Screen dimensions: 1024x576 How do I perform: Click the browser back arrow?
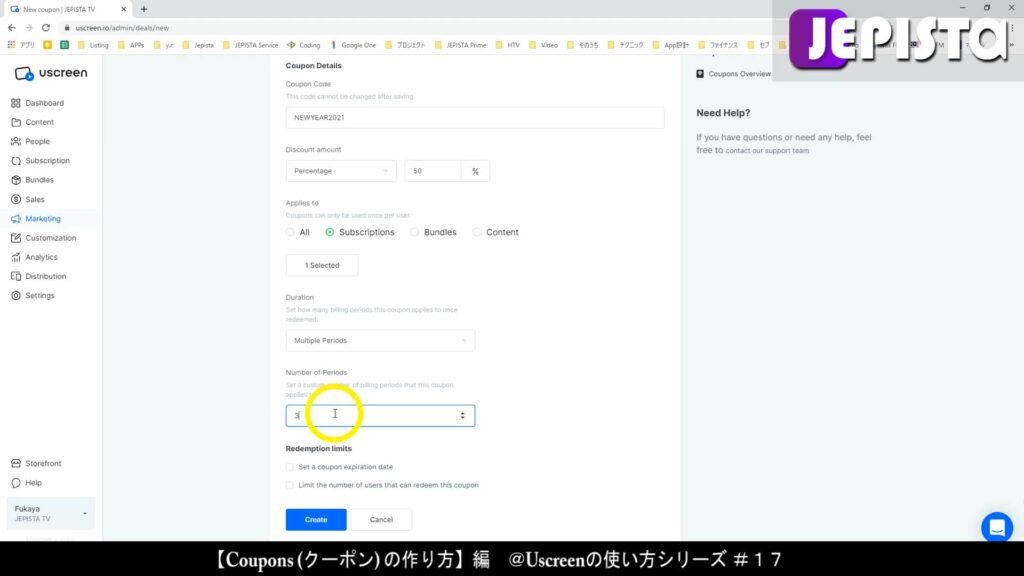(x=11, y=28)
